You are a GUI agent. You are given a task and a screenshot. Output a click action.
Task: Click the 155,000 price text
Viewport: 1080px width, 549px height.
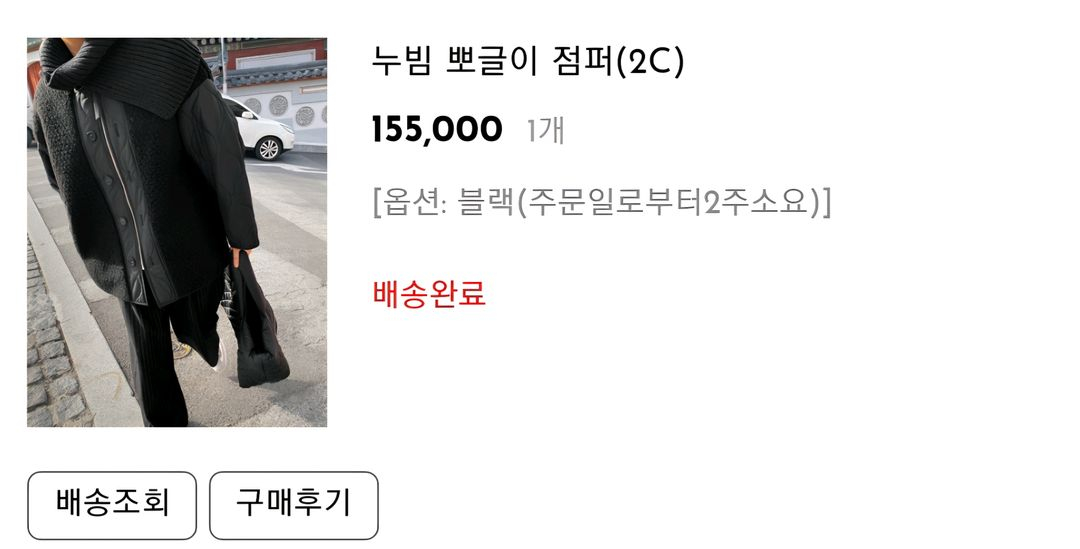point(437,130)
